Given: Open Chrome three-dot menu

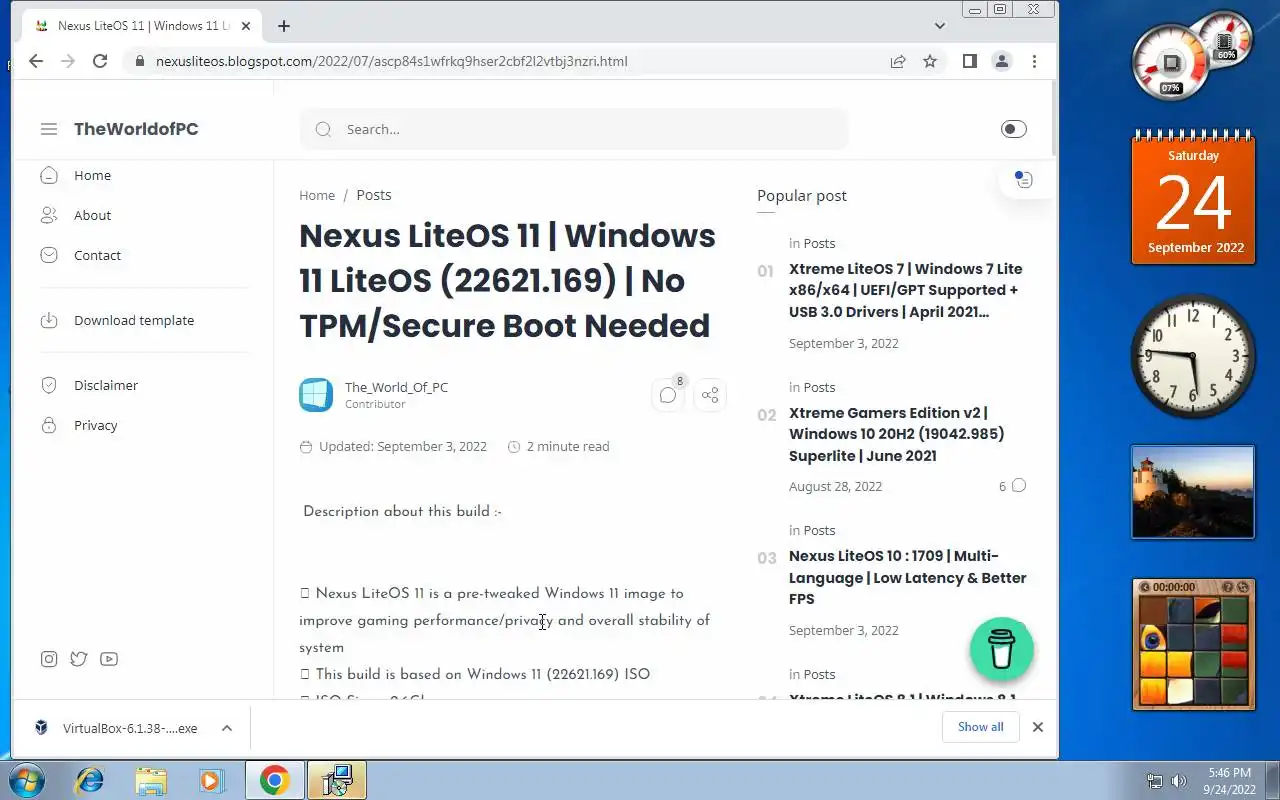Looking at the screenshot, I should point(1034,61).
